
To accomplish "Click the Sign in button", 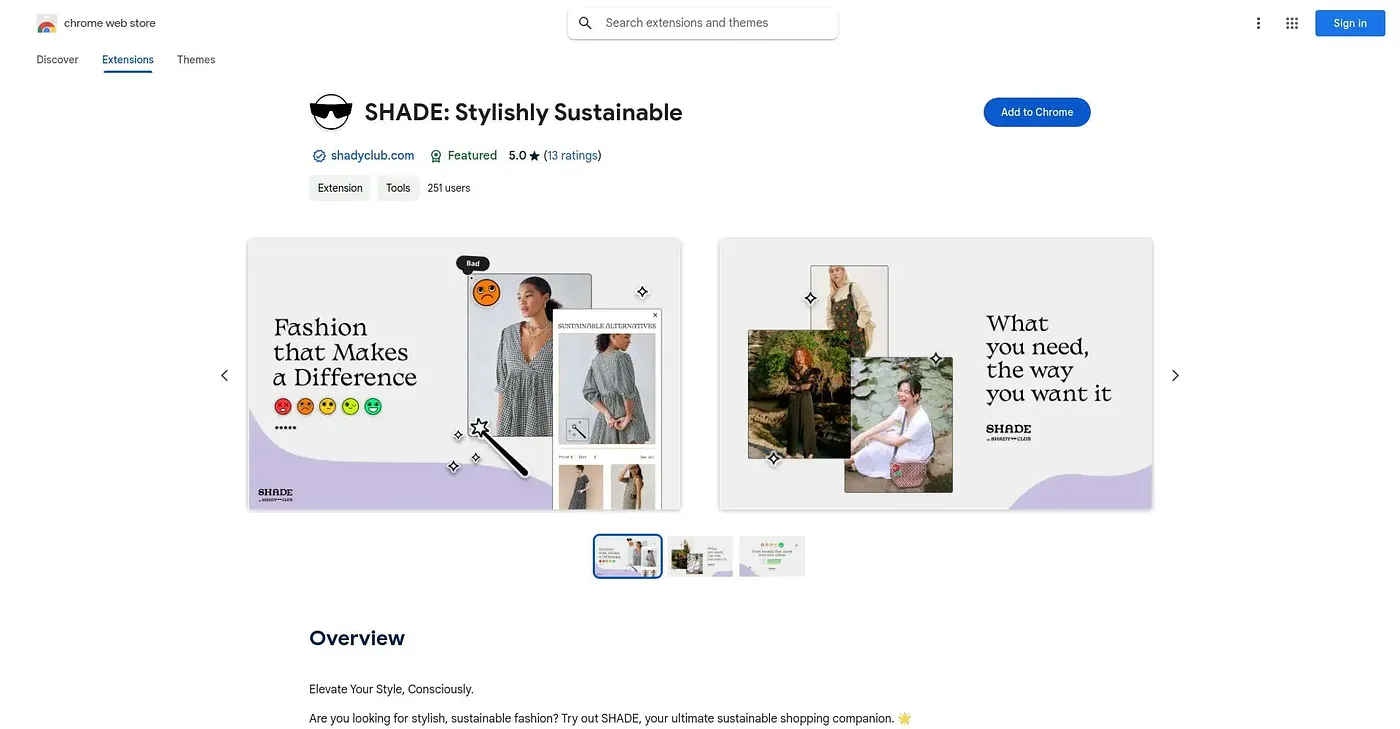I will (1350, 23).
